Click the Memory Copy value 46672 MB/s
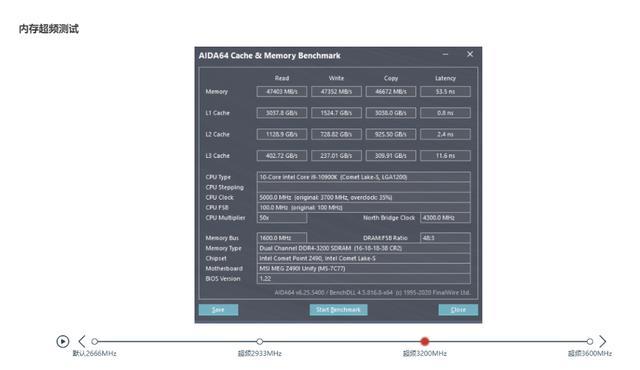The height and width of the screenshot is (370, 640). tap(391, 91)
